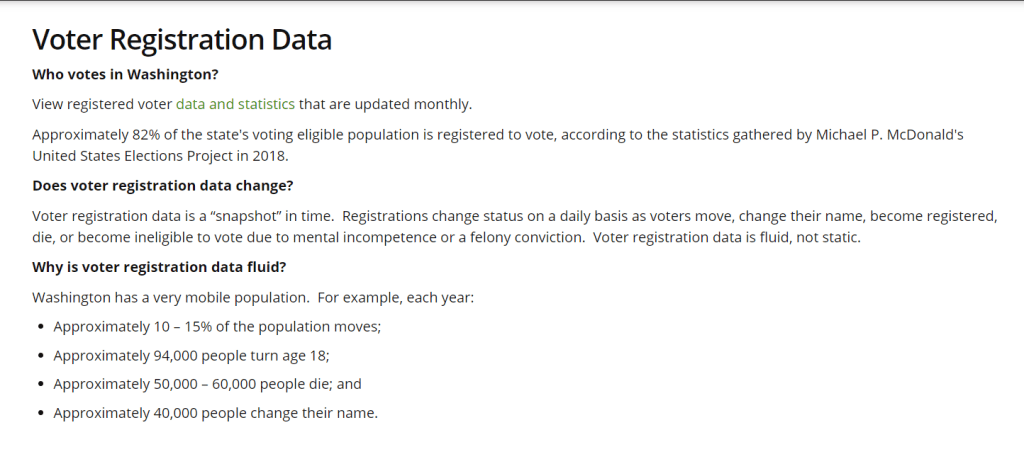1024x476 pixels.
Task: Click the "10 – 15% of the population moves" bullet
Action: [217, 327]
